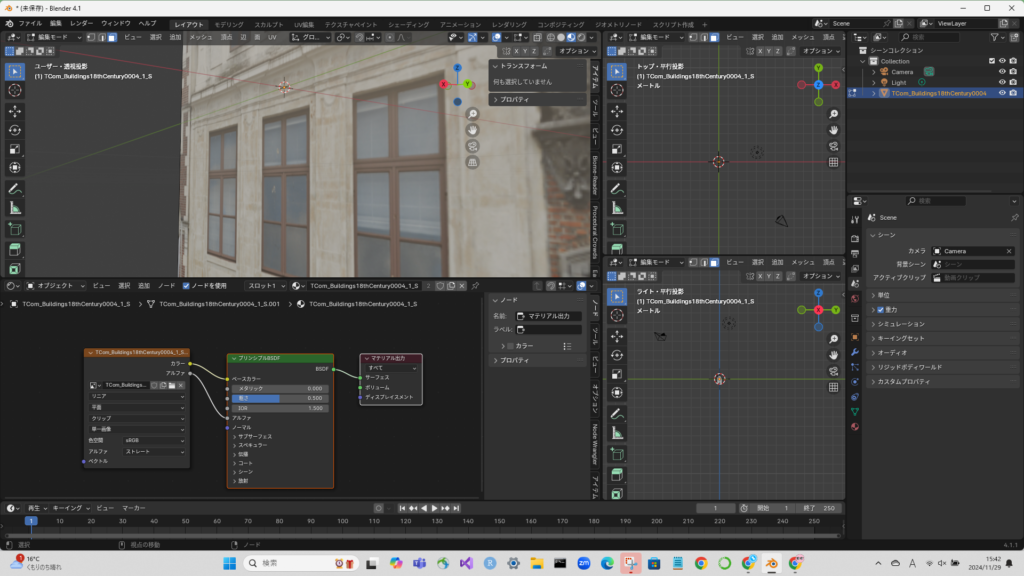
Task: Select the Move tool in the viewport toolbar
Action: pos(15,110)
